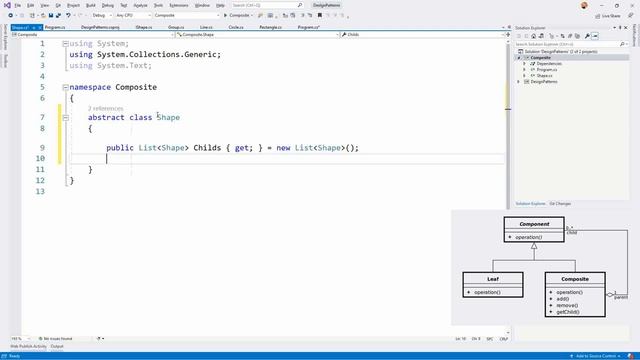Click the CRLF line ending indicator
The image size is (640, 360).
[503, 338]
